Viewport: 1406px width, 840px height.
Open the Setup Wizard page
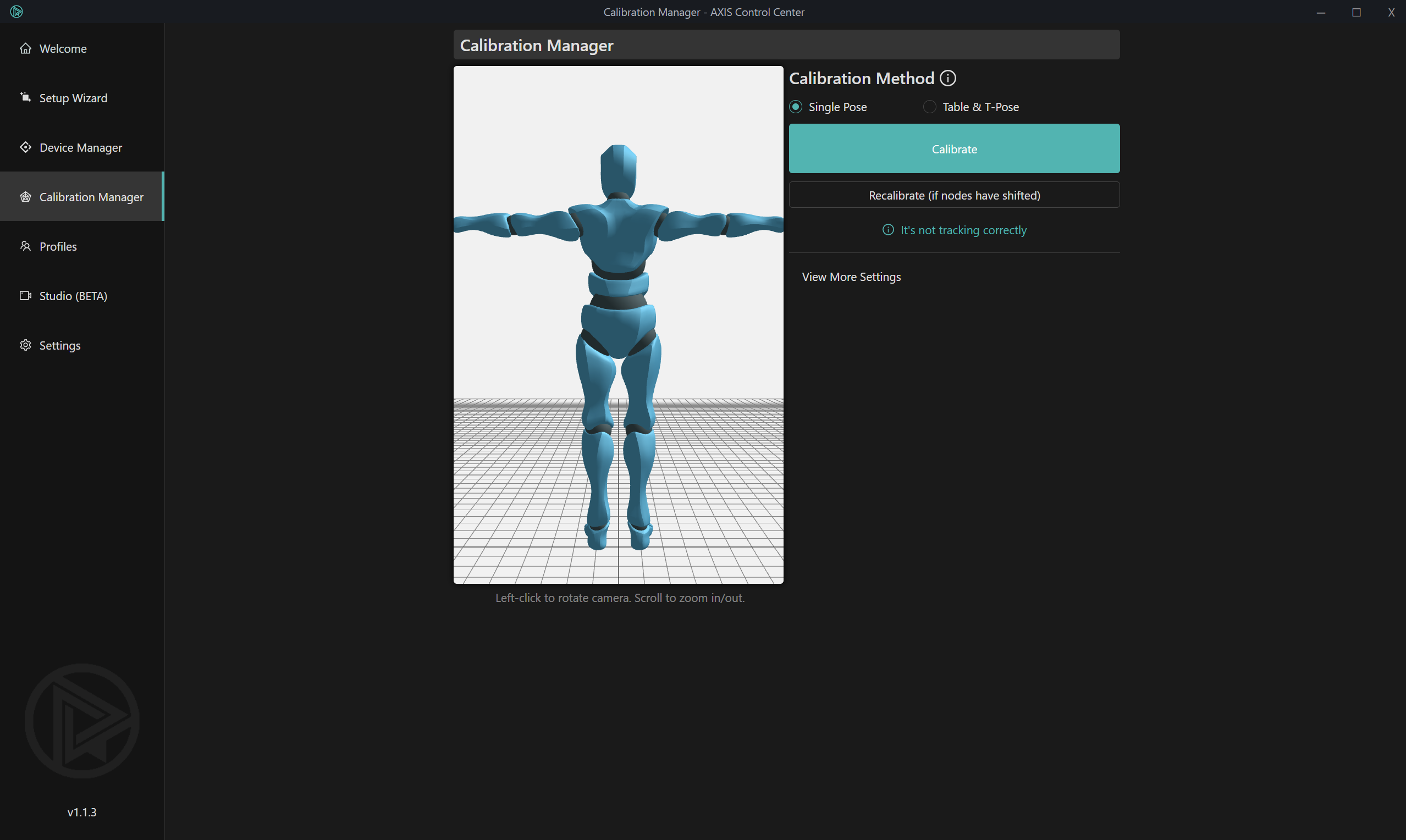pos(74,98)
